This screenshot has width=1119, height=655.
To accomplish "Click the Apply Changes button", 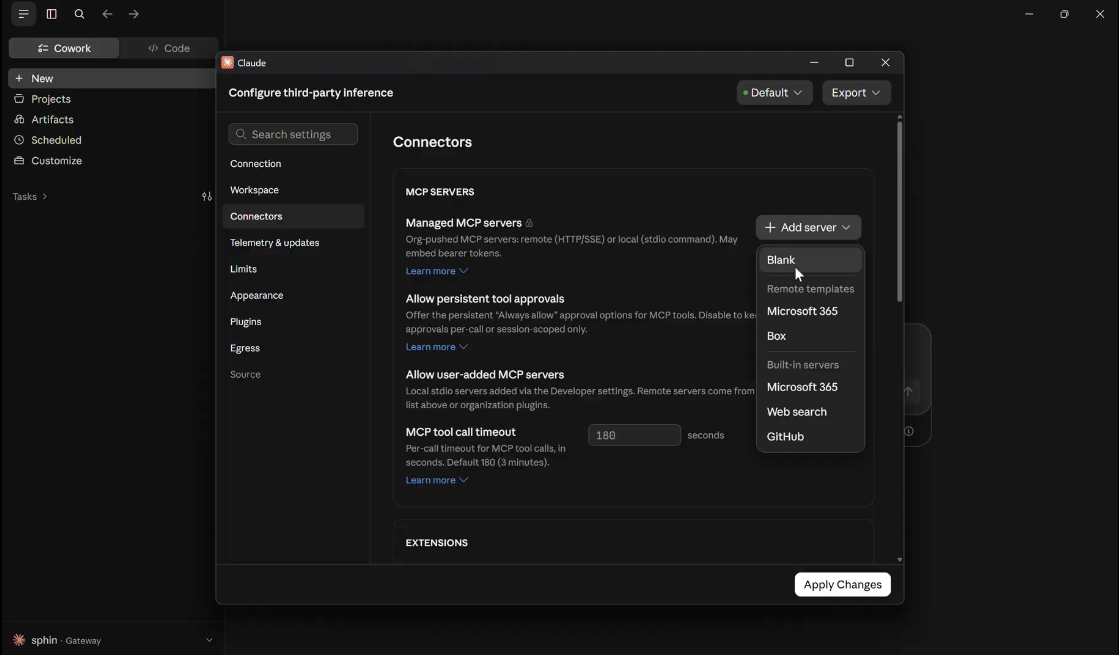I will coord(842,584).
